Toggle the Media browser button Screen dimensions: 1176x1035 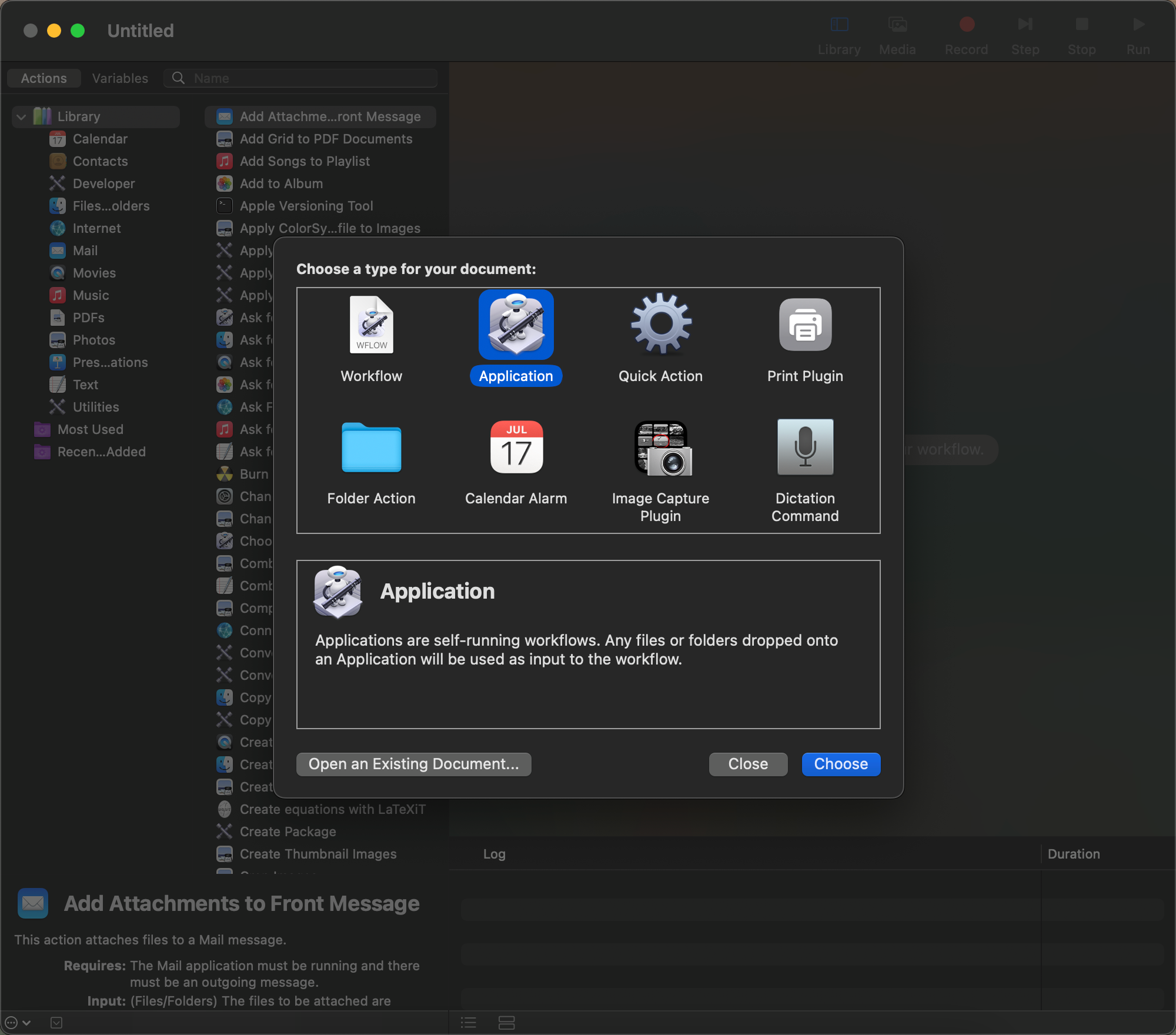pos(897,34)
